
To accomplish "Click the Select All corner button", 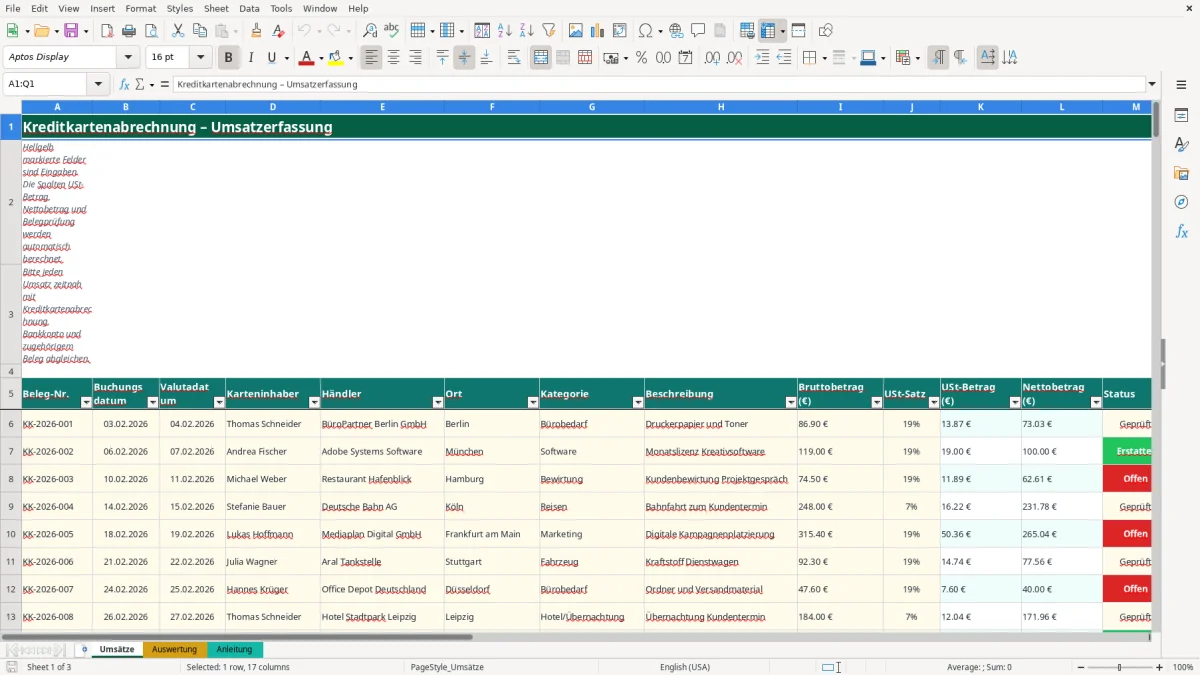I will [x=11, y=106].
